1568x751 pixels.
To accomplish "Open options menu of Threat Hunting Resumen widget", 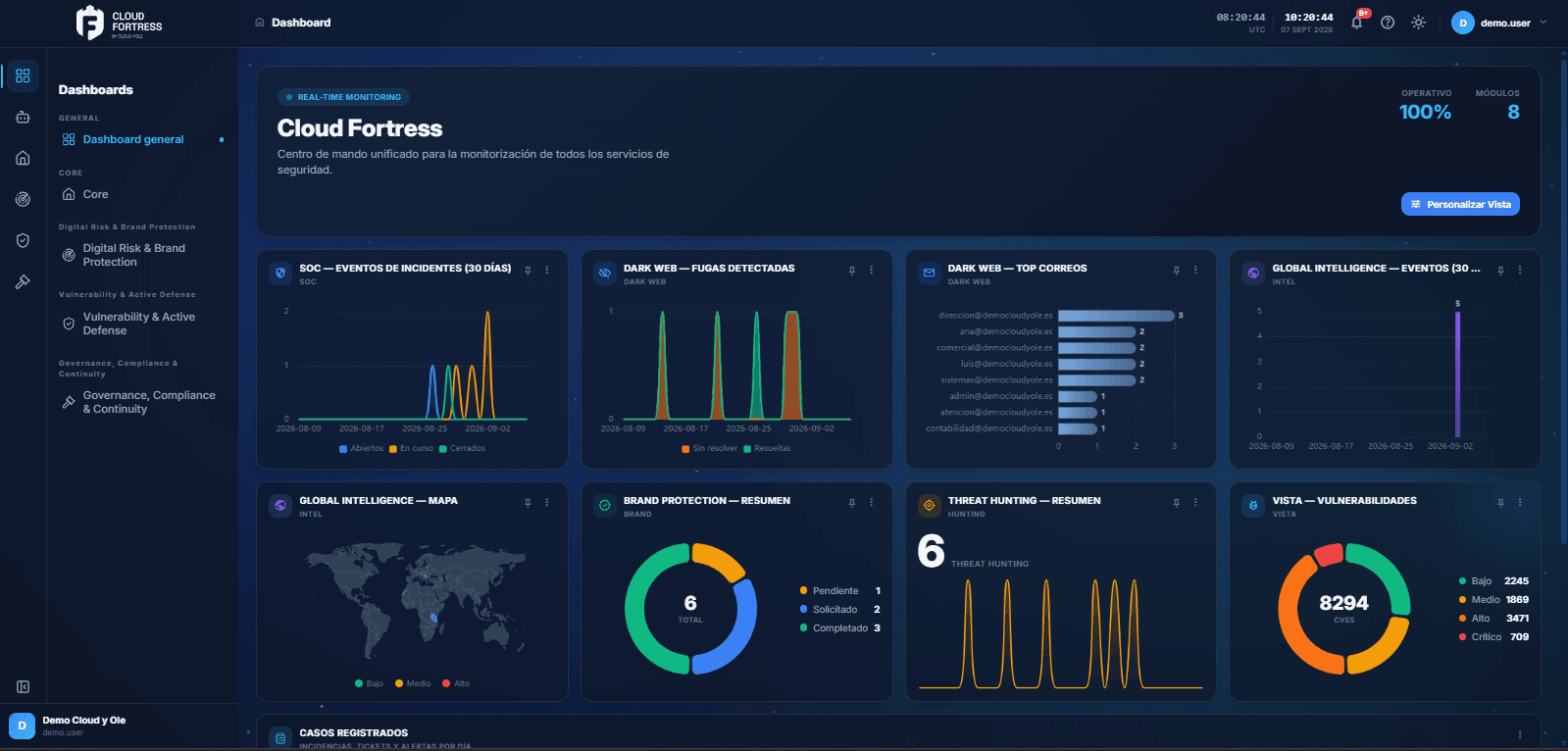I will (1195, 503).
